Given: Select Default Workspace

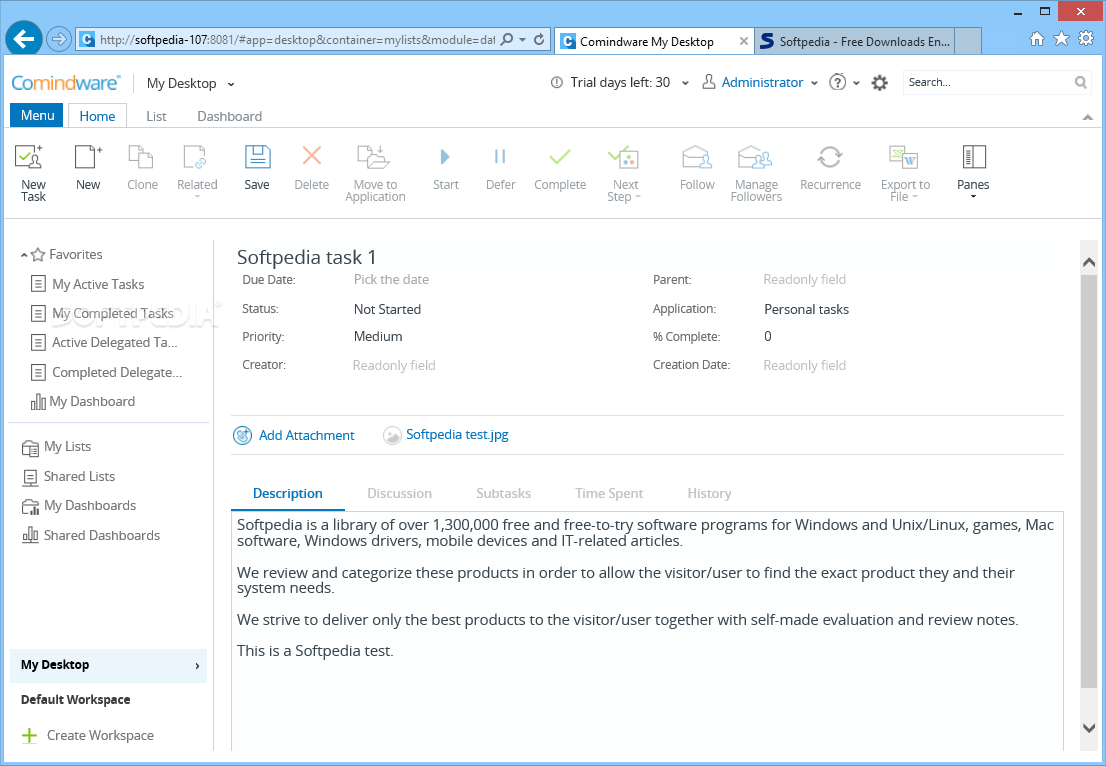Looking at the screenshot, I should point(75,700).
